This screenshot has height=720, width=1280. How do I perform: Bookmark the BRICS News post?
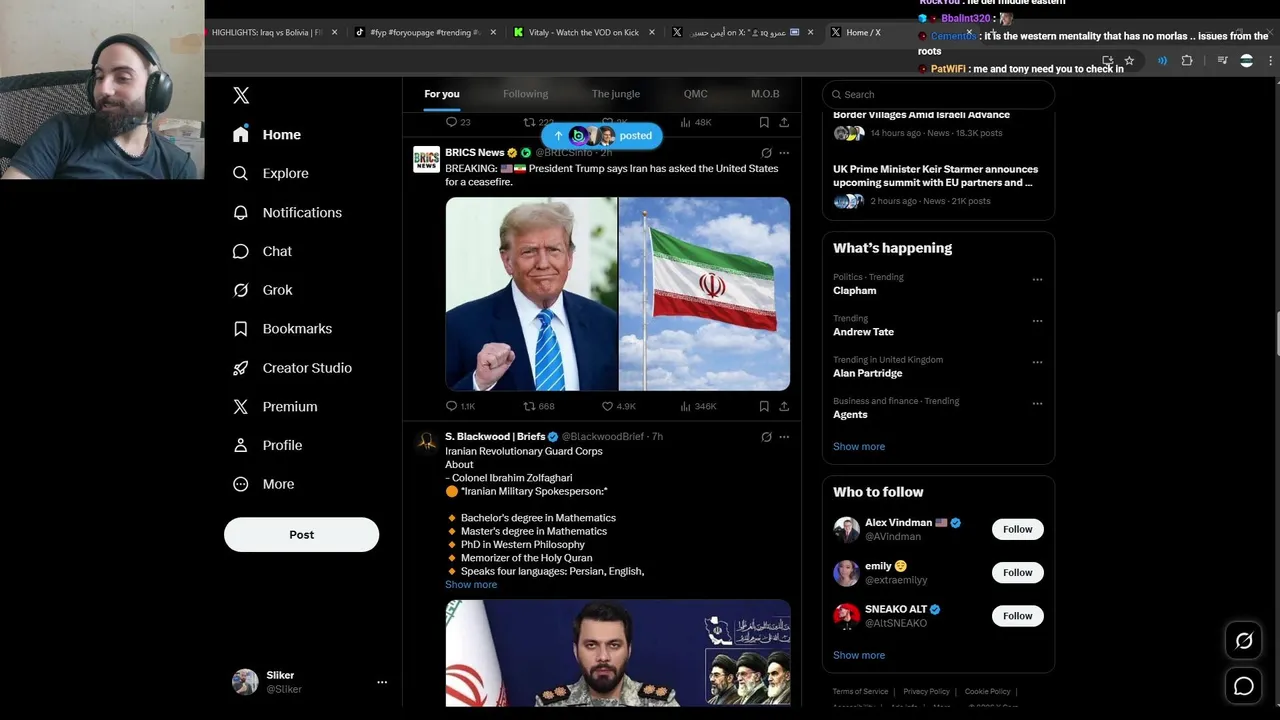click(764, 406)
